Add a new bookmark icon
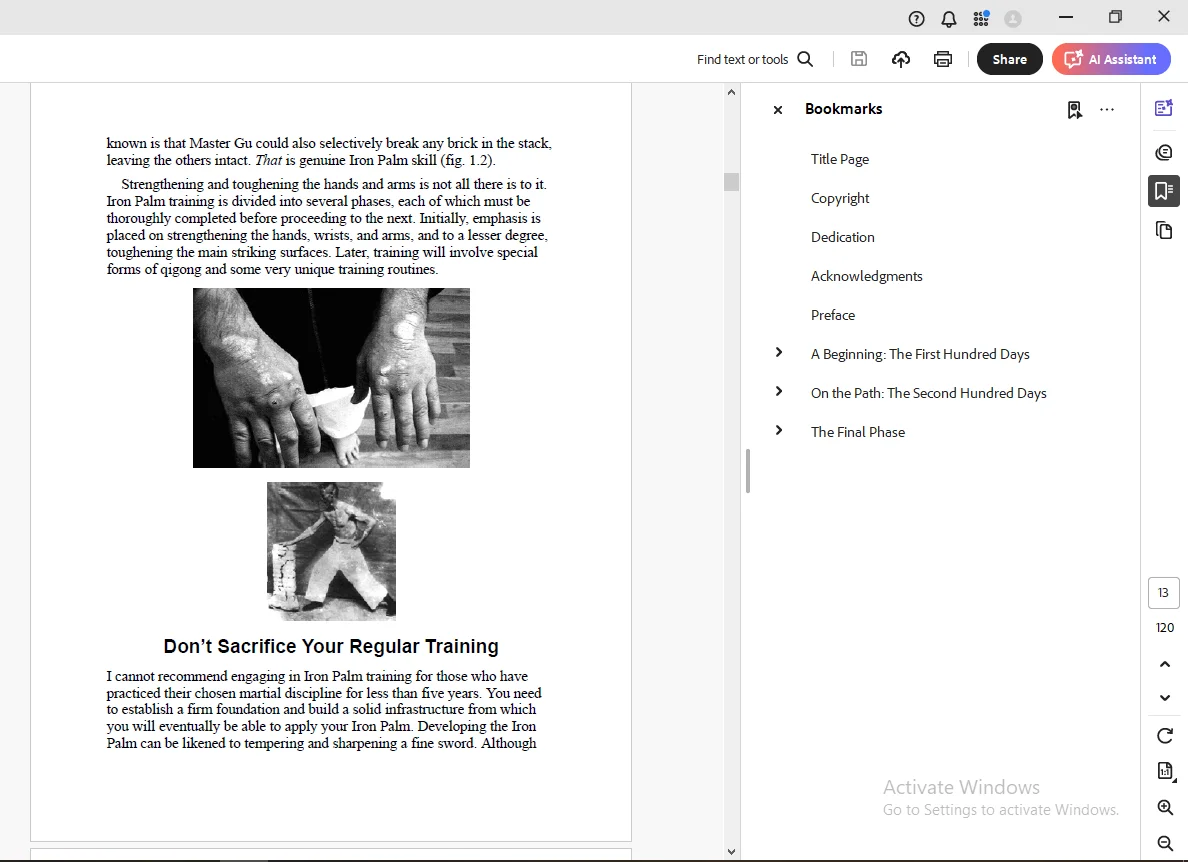Viewport: 1188px width, 862px height. click(x=1074, y=110)
